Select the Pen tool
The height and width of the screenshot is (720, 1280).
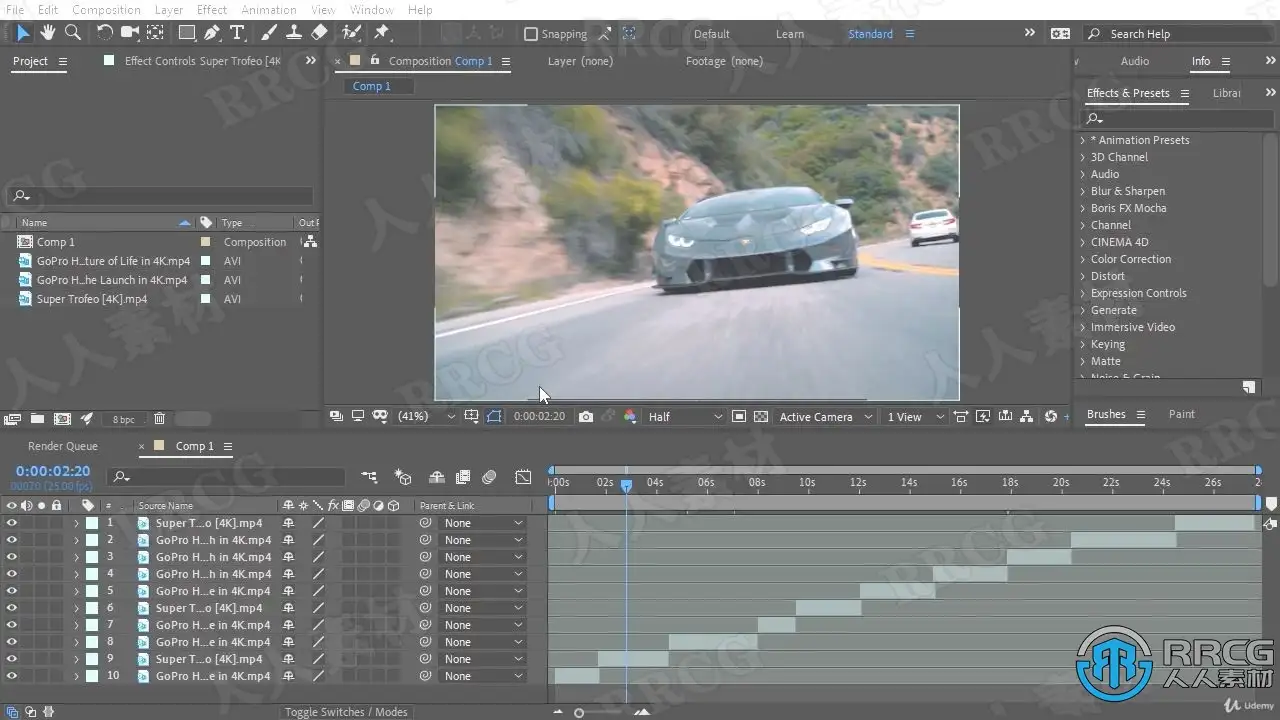coord(212,33)
